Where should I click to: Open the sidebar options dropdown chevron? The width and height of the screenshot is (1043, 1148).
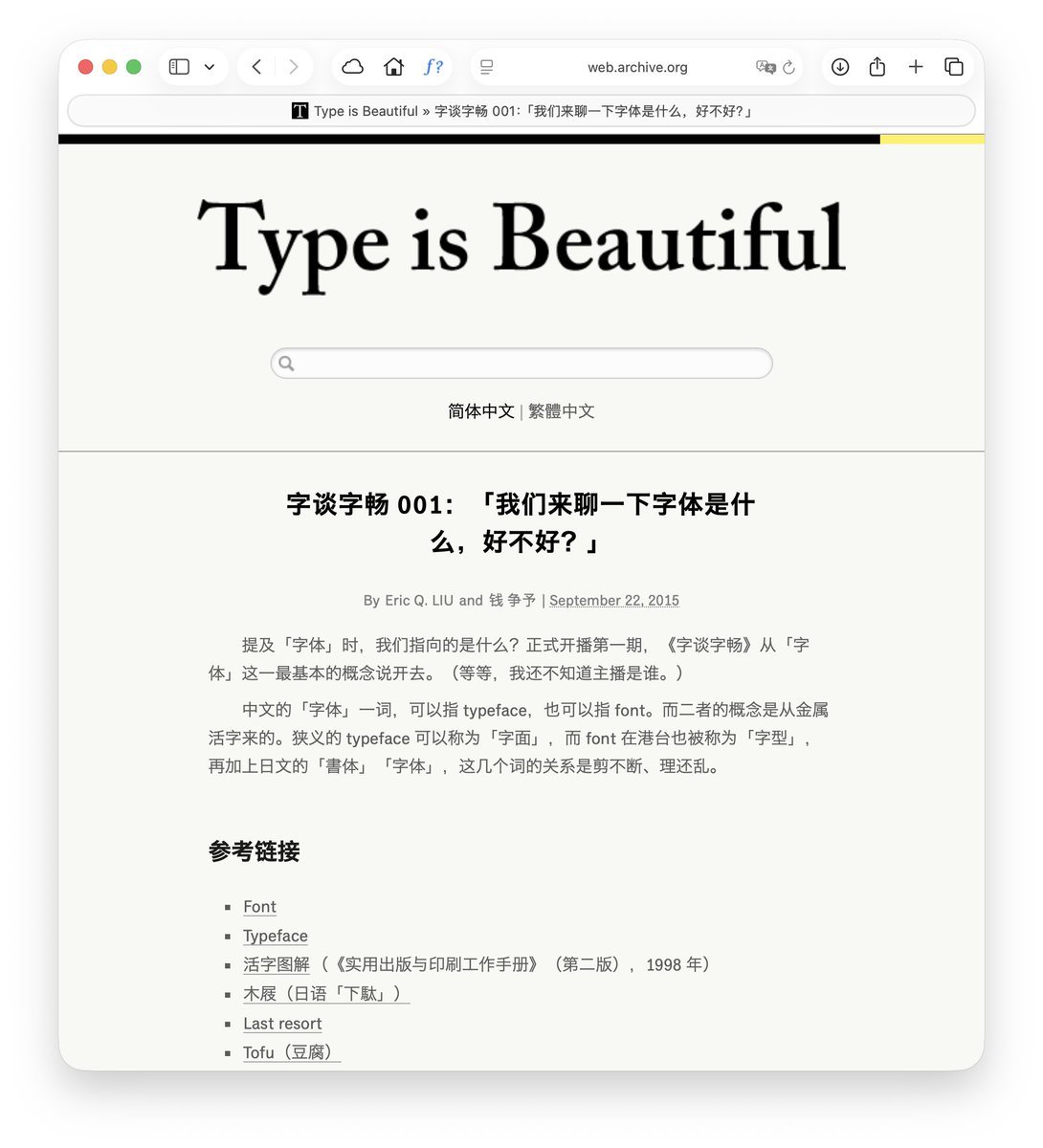tap(210, 67)
